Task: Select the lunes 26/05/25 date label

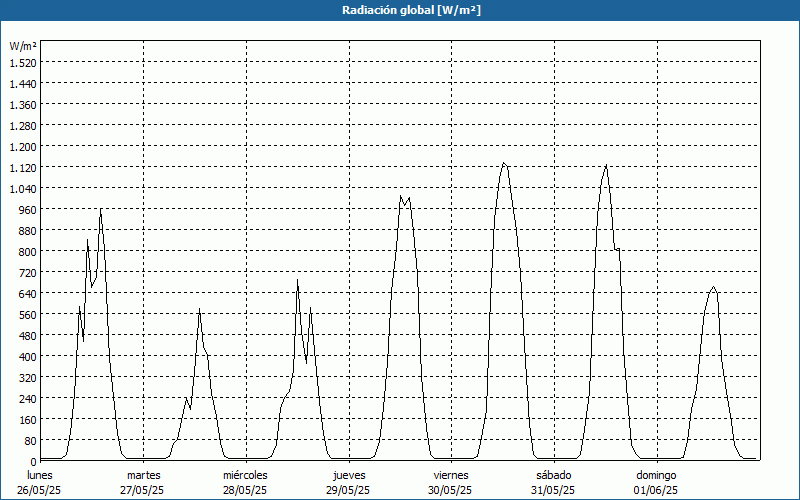Action: pos(39,483)
